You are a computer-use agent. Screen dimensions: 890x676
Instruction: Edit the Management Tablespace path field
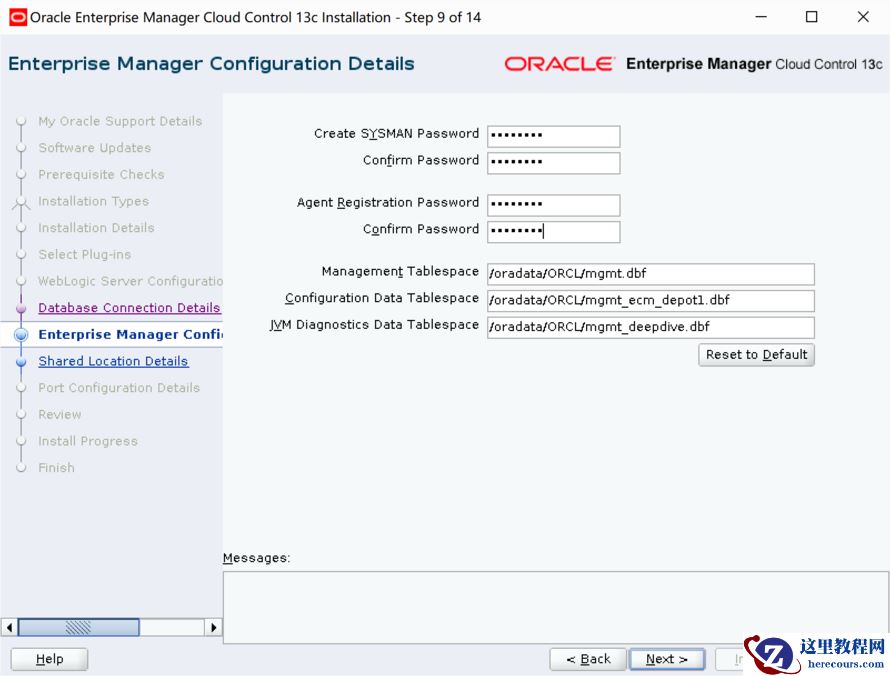[x=650, y=274]
